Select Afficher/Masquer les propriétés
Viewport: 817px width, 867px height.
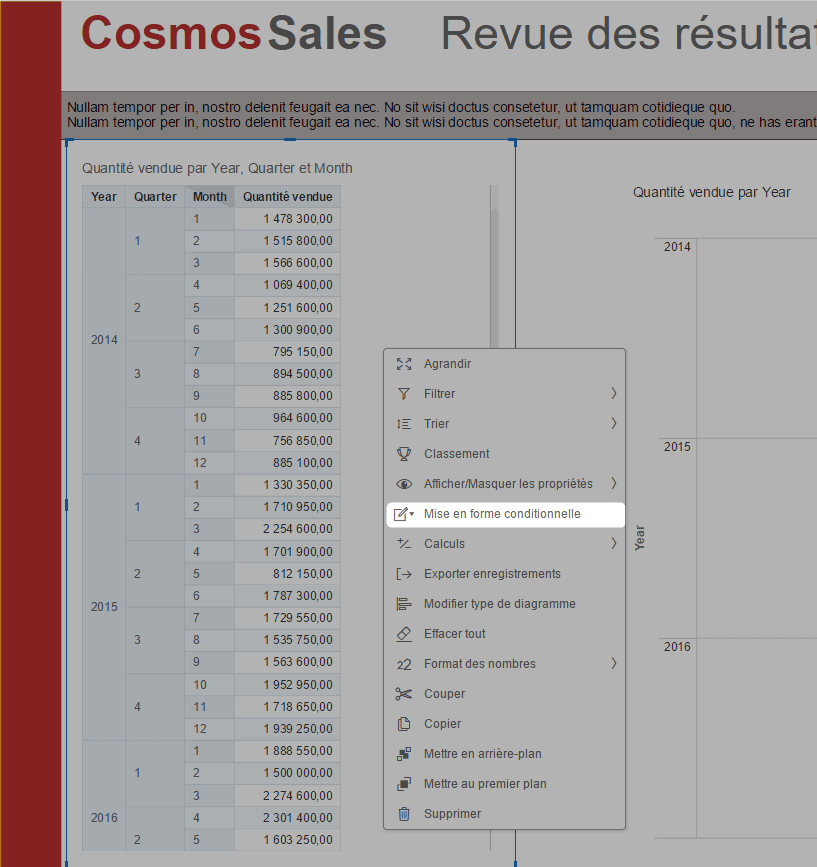[x=505, y=484]
